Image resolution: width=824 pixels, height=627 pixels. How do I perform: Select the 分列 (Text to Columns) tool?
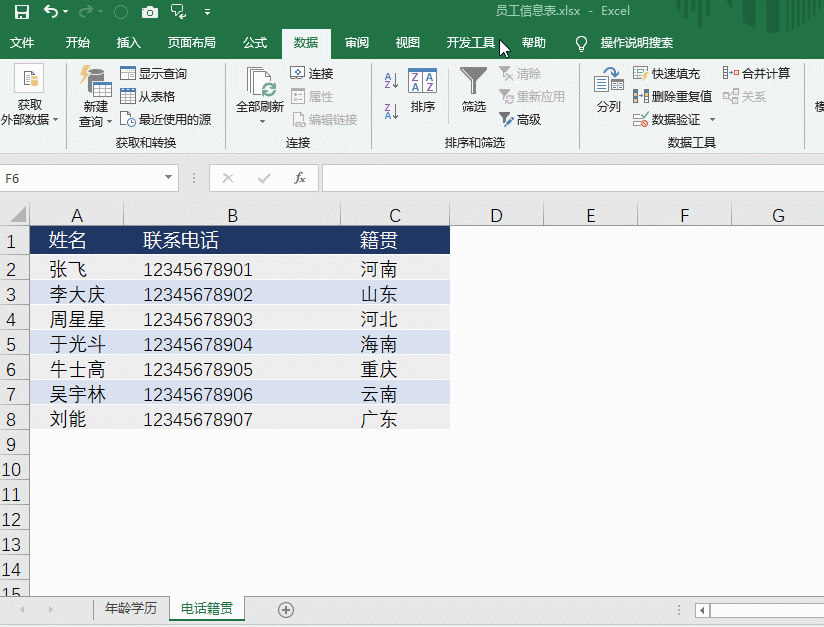click(608, 90)
